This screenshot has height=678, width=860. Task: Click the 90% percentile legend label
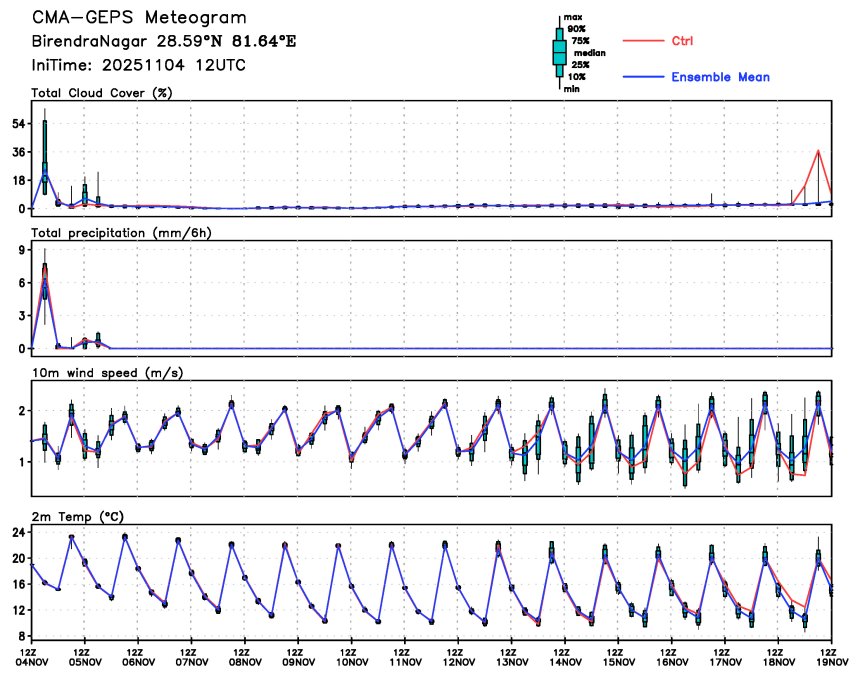tap(576, 29)
